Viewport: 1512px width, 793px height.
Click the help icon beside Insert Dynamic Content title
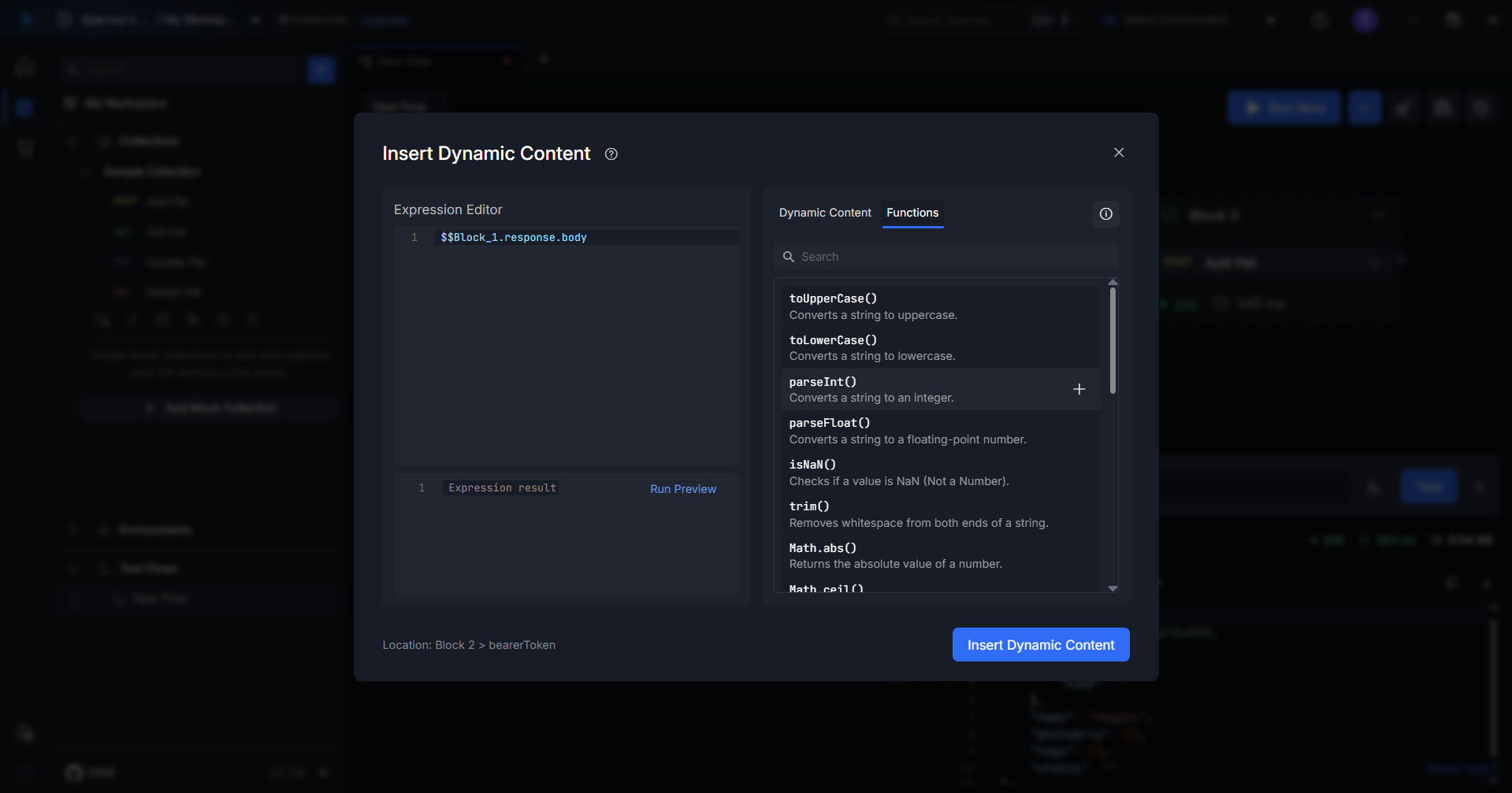point(611,154)
